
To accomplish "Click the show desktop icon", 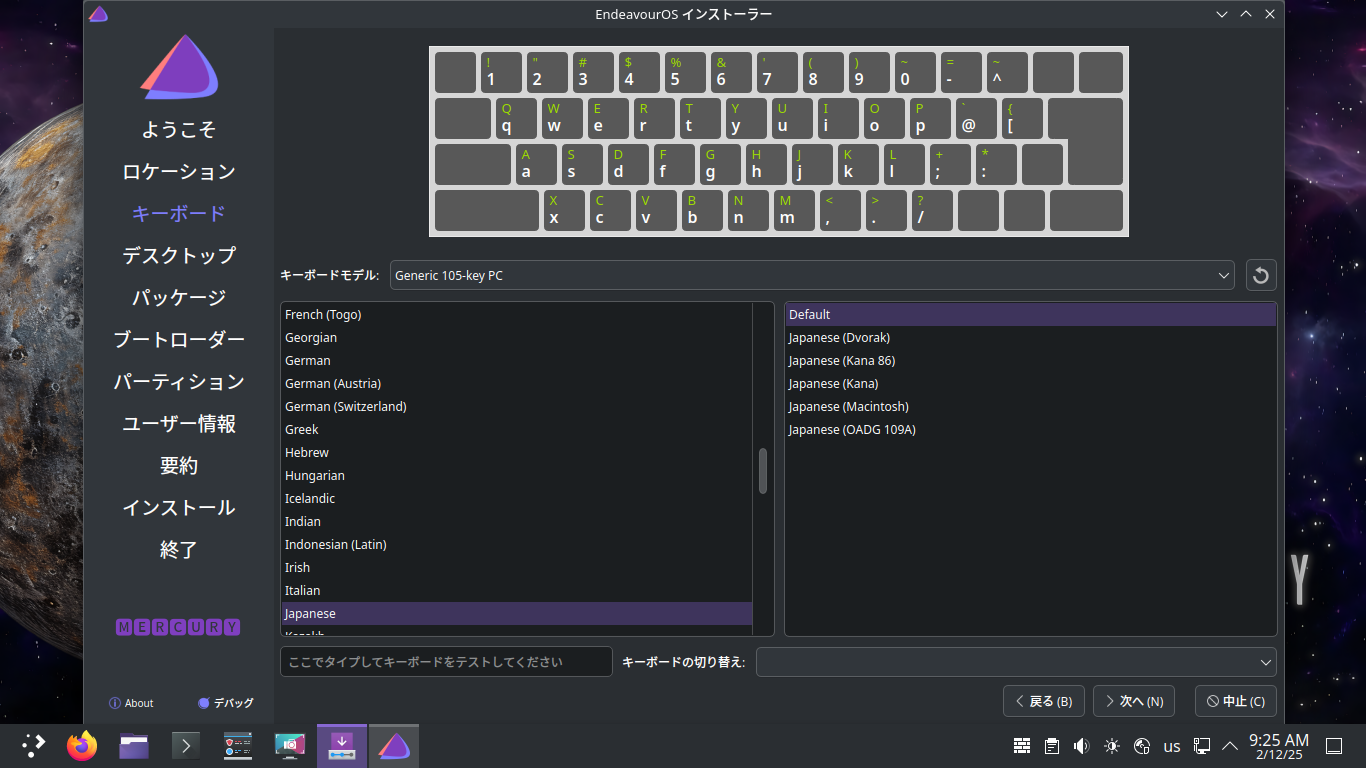I will click(1333, 746).
